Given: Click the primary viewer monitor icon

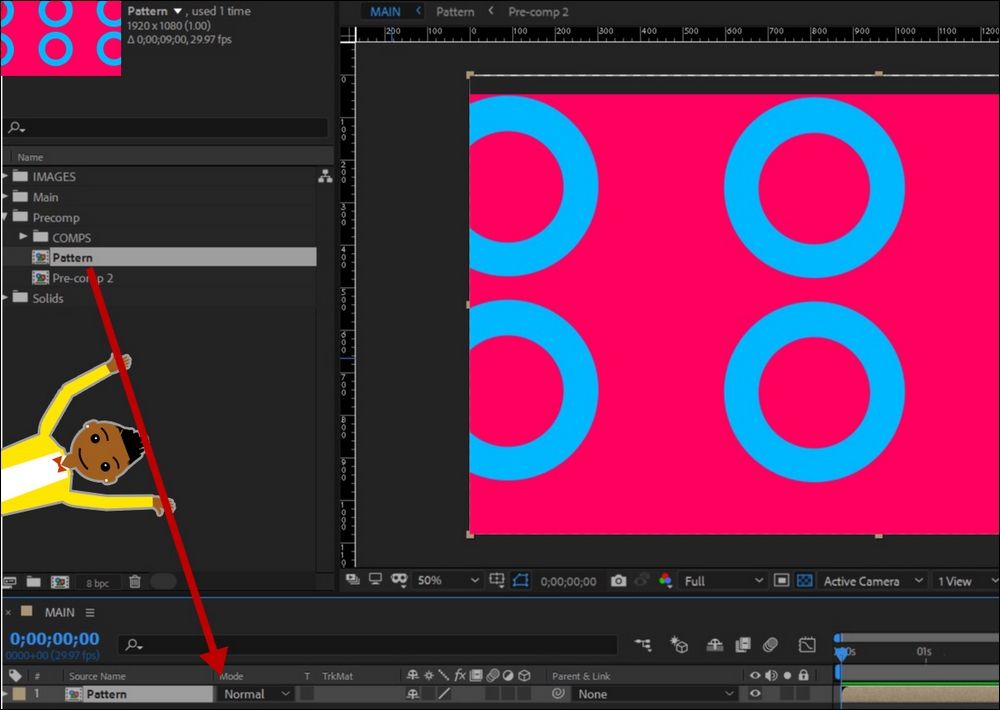Looking at the screenshot, I should point(376,579).
